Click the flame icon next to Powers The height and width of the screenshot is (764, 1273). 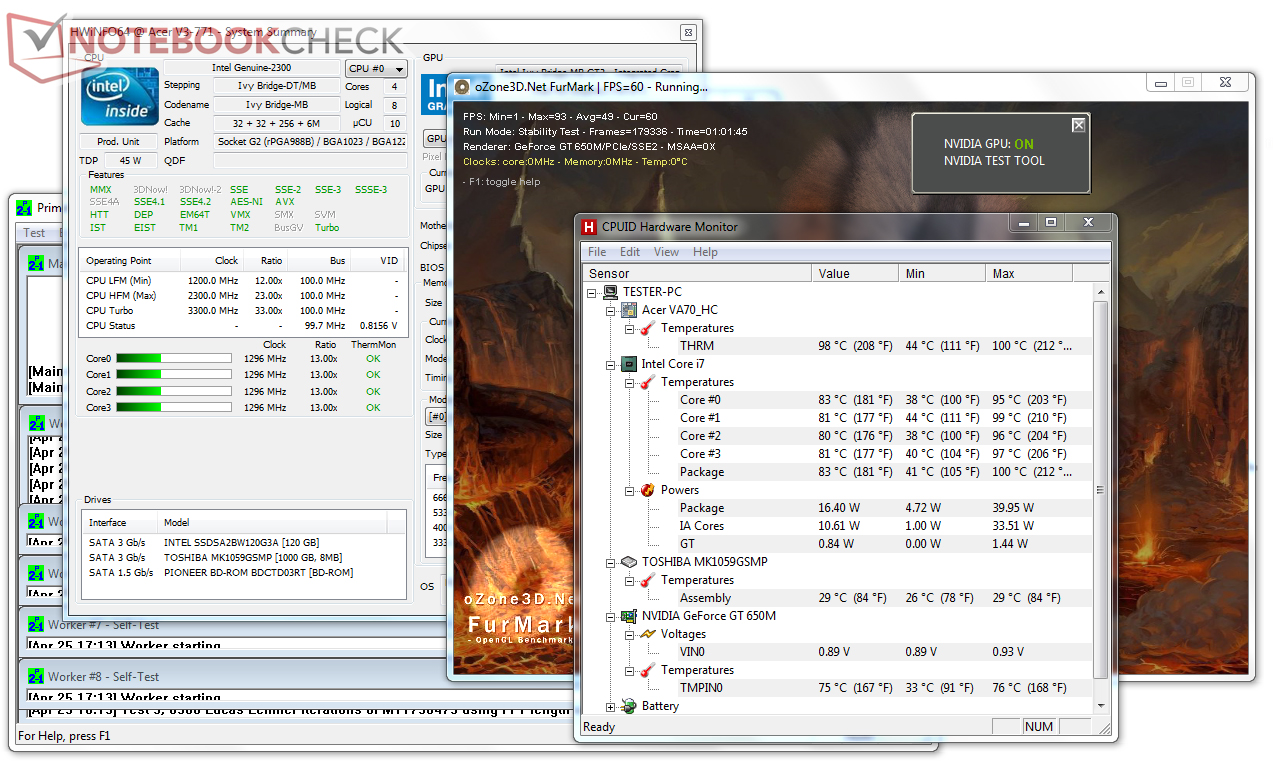647,490
